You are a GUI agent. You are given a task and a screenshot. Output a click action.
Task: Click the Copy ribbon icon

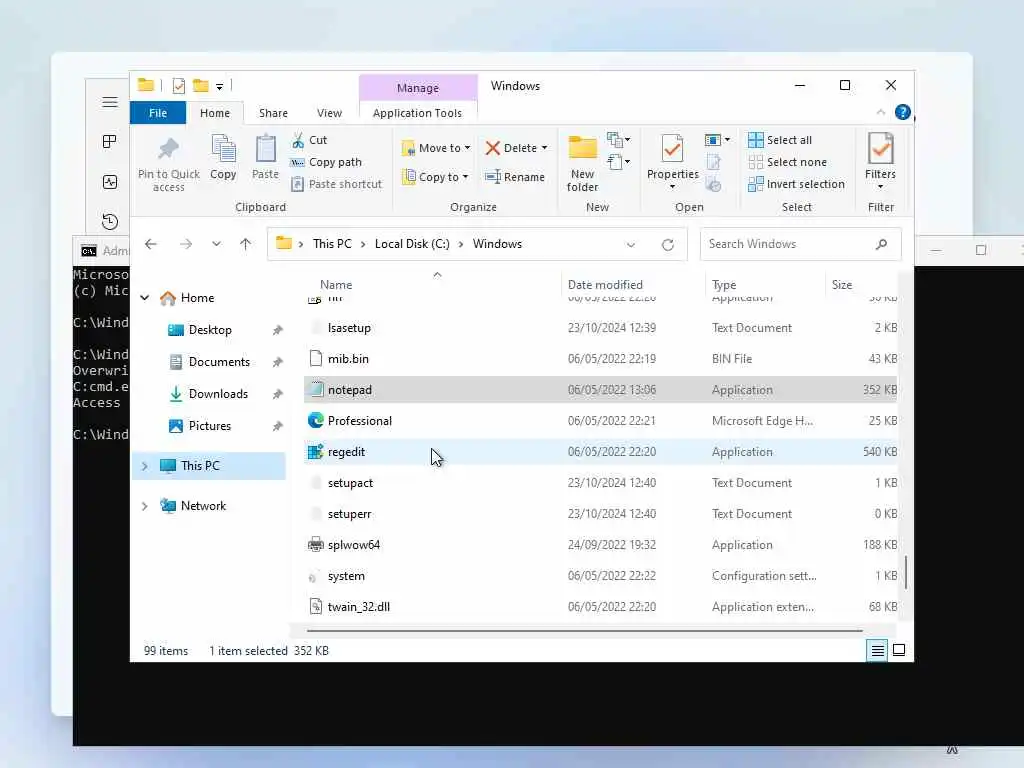[223, 149]
